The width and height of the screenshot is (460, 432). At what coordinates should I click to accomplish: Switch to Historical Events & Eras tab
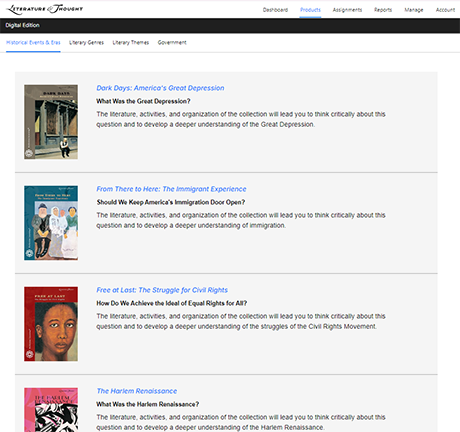click(33, 43)
